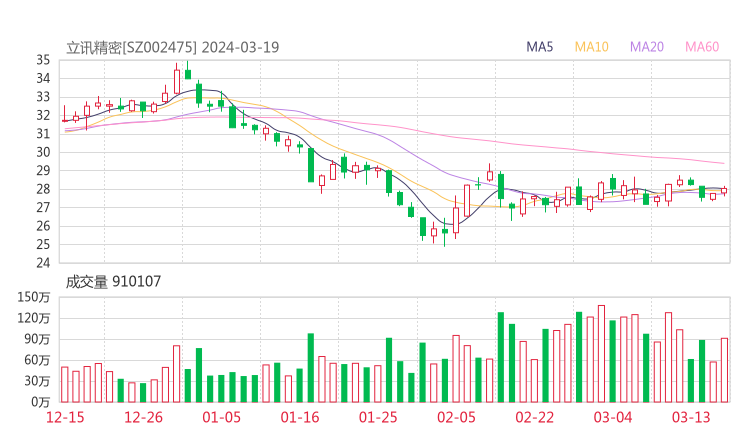Click the 成交量 910107 volume label
Viewport: 740px width, 440px height.
click(113, 282)
